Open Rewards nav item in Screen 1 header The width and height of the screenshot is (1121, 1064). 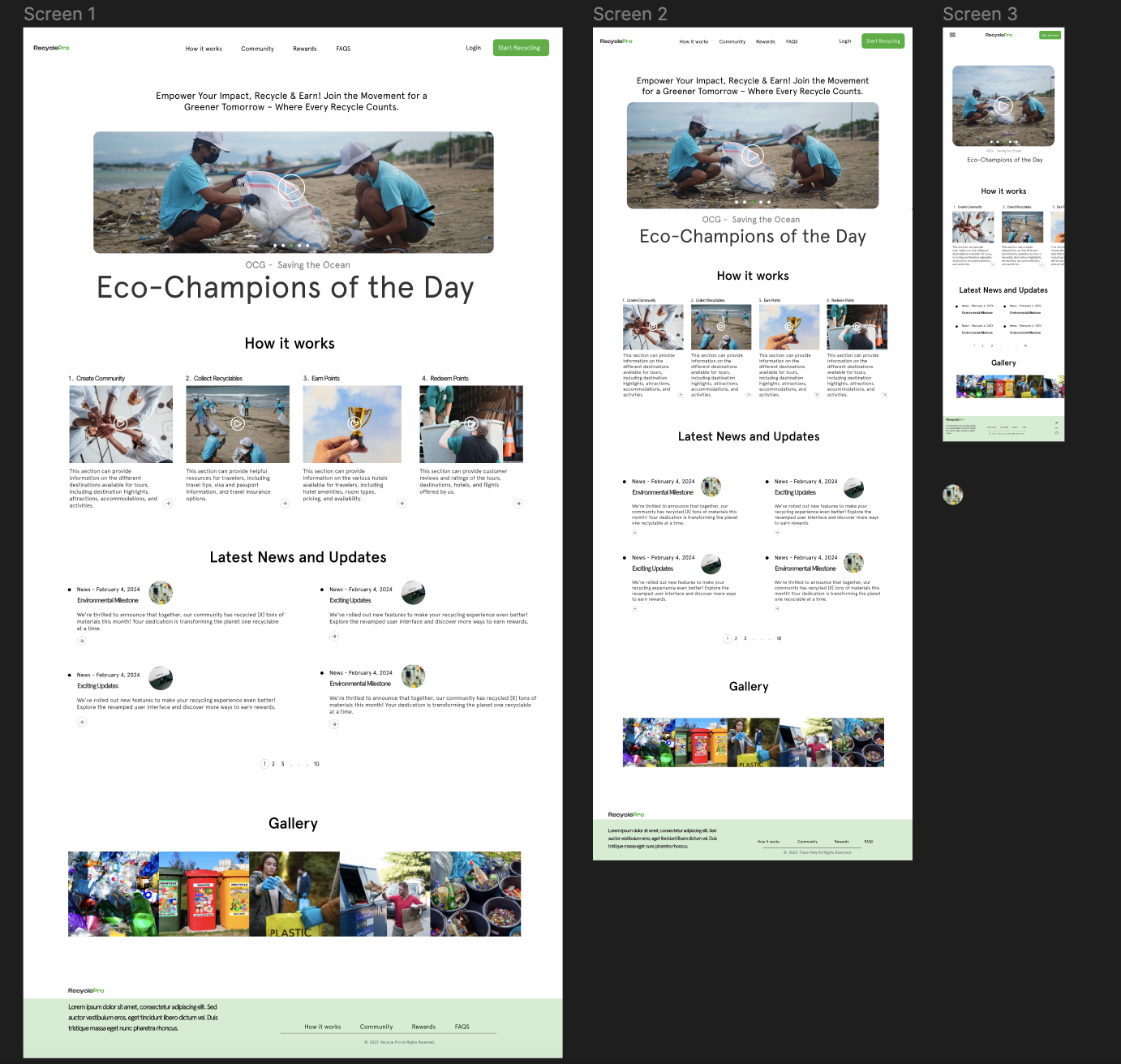tap(305, 49)
